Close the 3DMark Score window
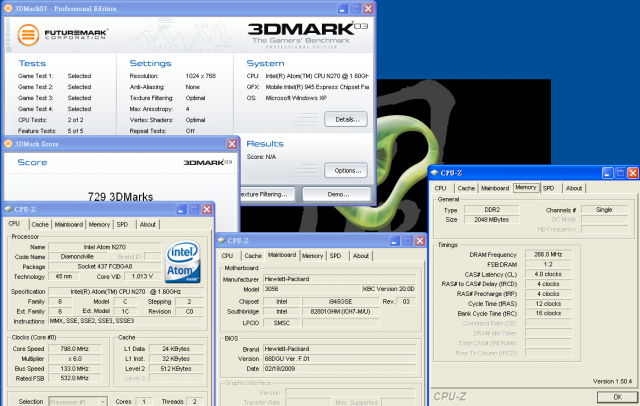Image resolution: width=640 pixels, height=406 pixels. click(x=232, y=144)
